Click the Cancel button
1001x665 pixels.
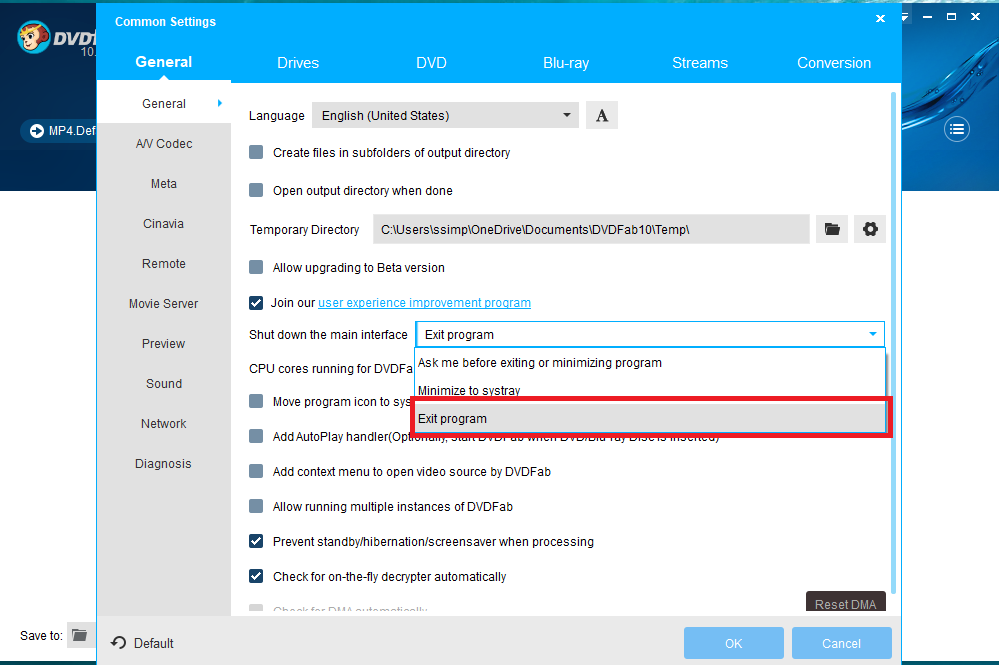(x=841, y=643)
